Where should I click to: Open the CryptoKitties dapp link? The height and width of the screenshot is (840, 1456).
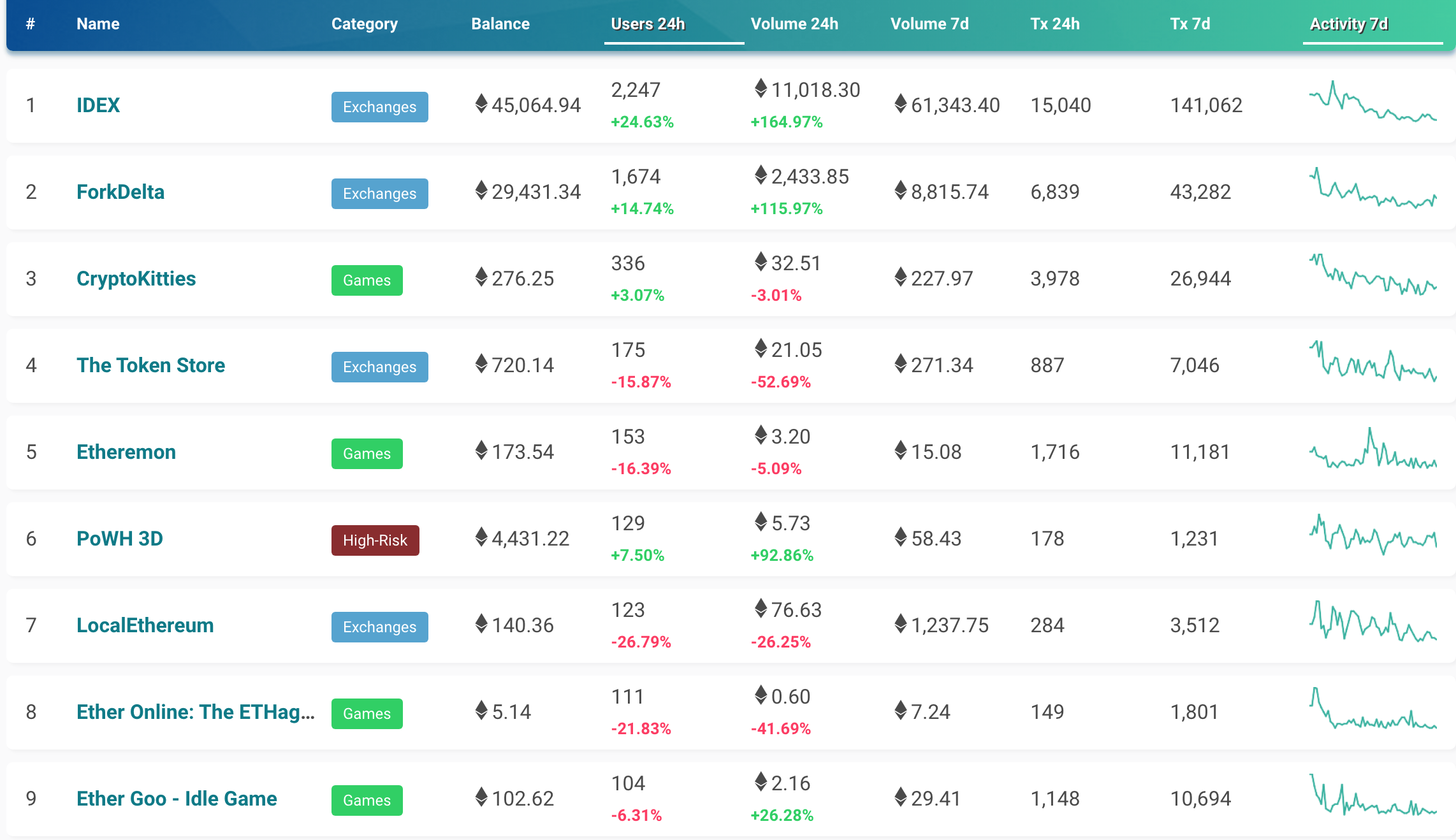(x=136, y=279)
